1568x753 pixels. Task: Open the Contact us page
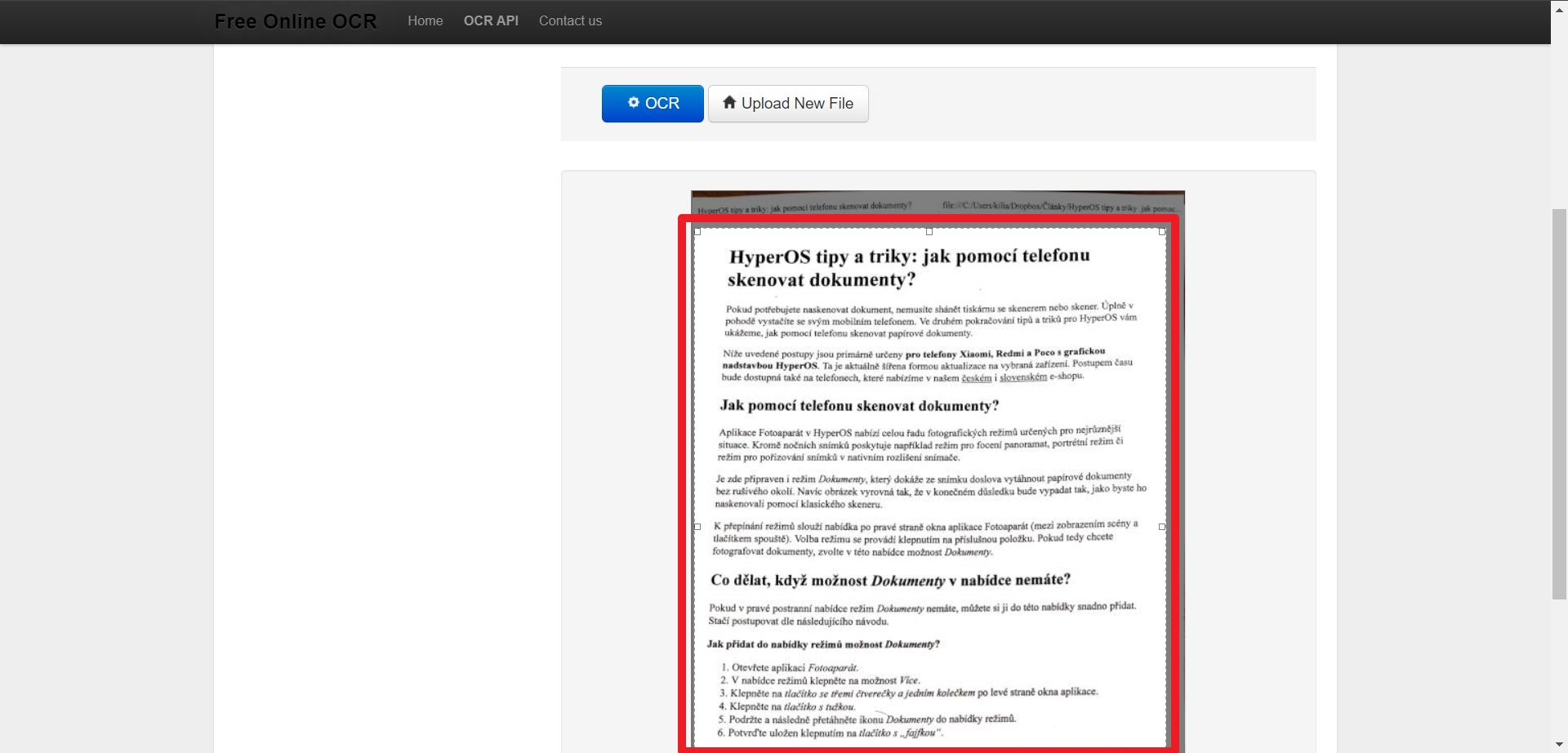tap(570, 21)
